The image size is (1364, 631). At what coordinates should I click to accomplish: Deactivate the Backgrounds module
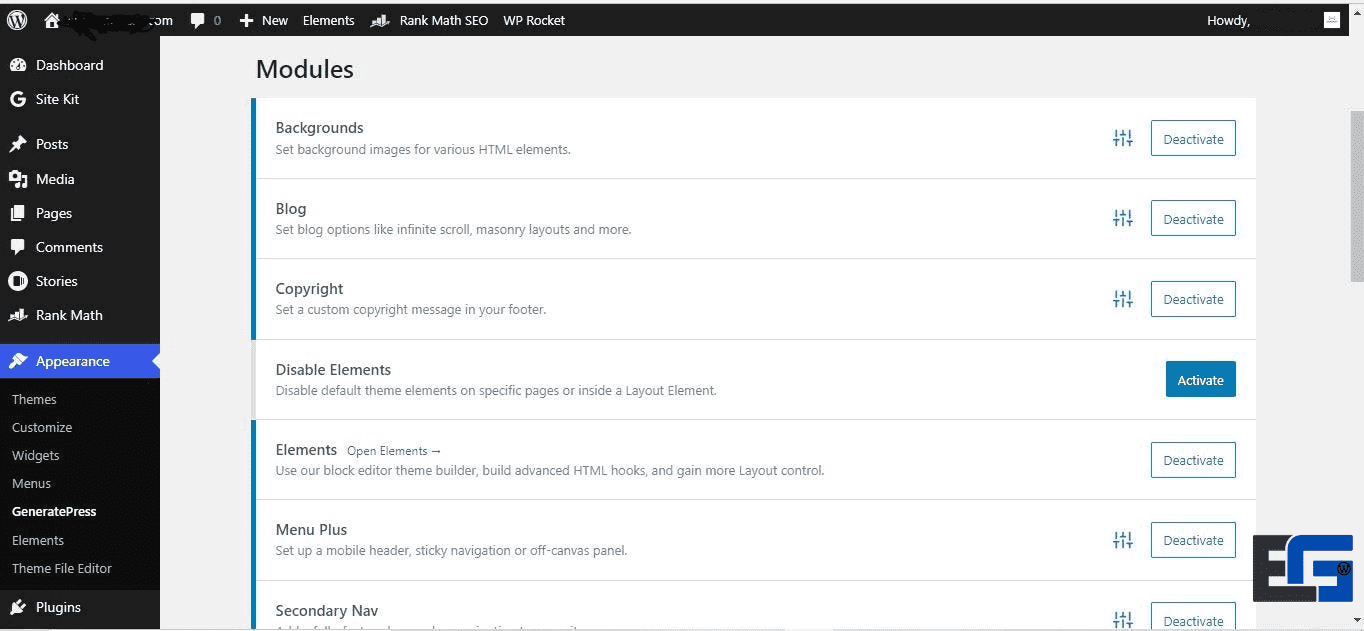tap(1193, 139)
